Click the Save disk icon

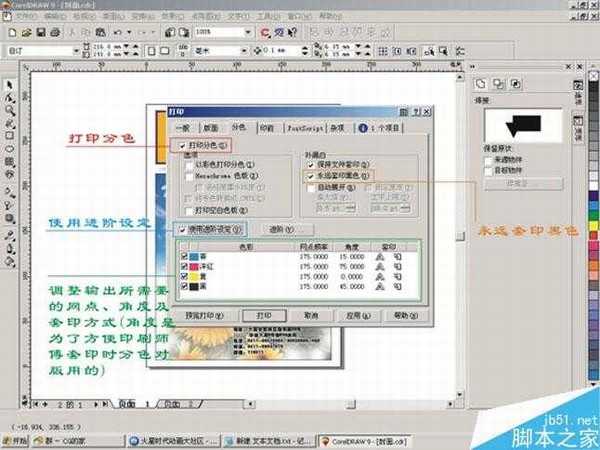[41, 33]
